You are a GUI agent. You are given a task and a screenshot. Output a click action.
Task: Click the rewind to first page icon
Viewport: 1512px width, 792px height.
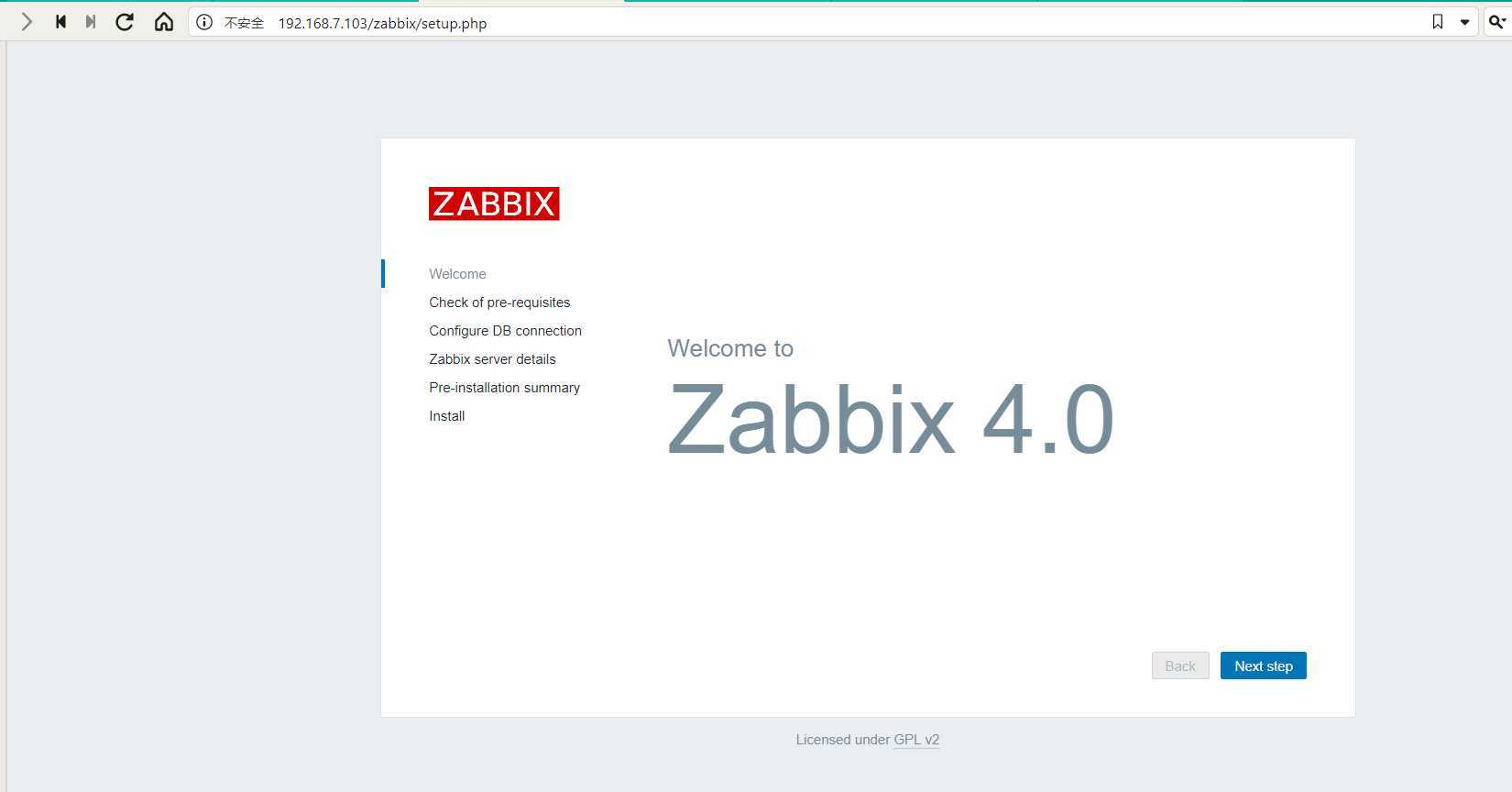60,22
